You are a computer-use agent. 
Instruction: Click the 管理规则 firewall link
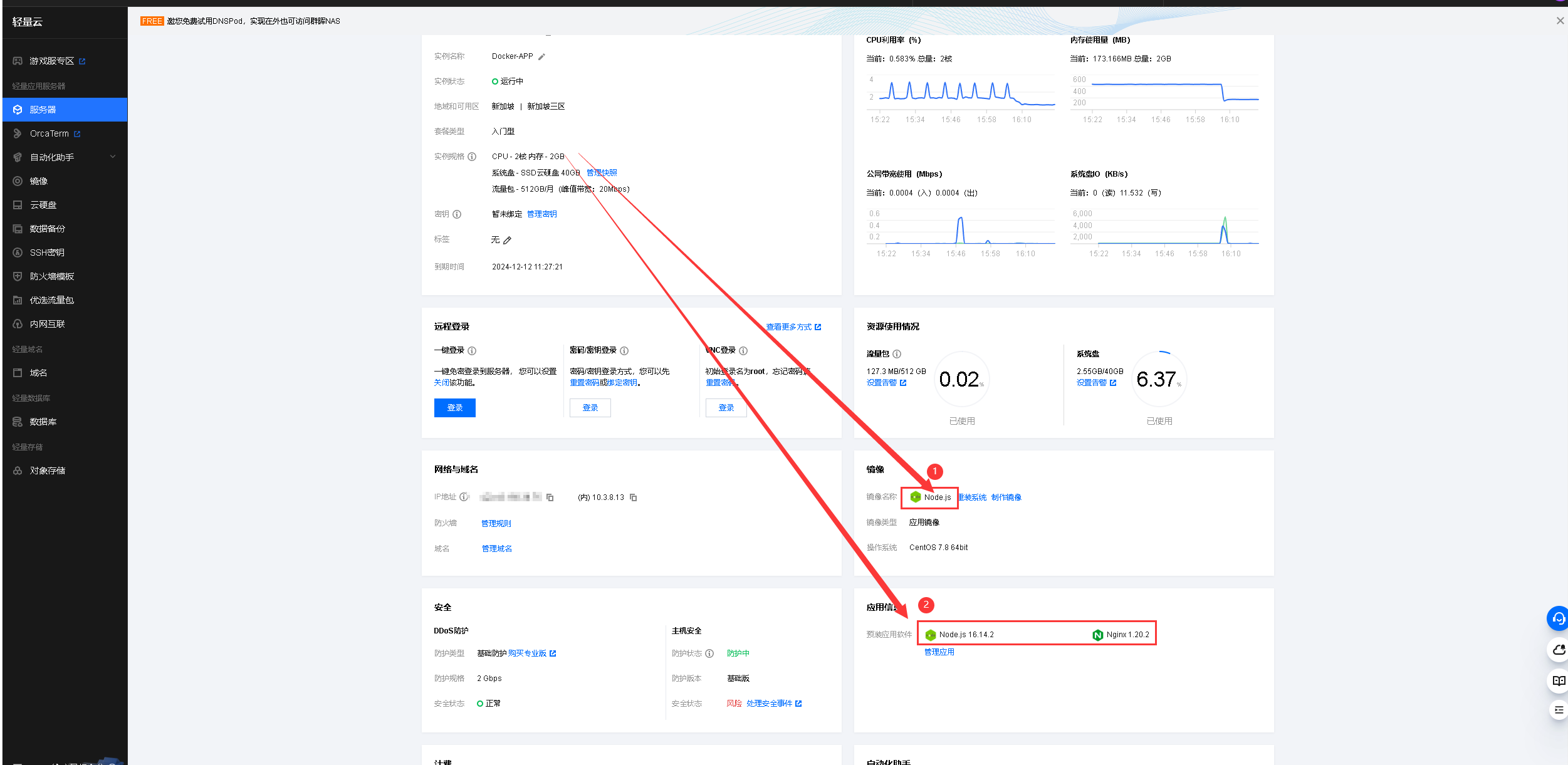pos(496,523)
